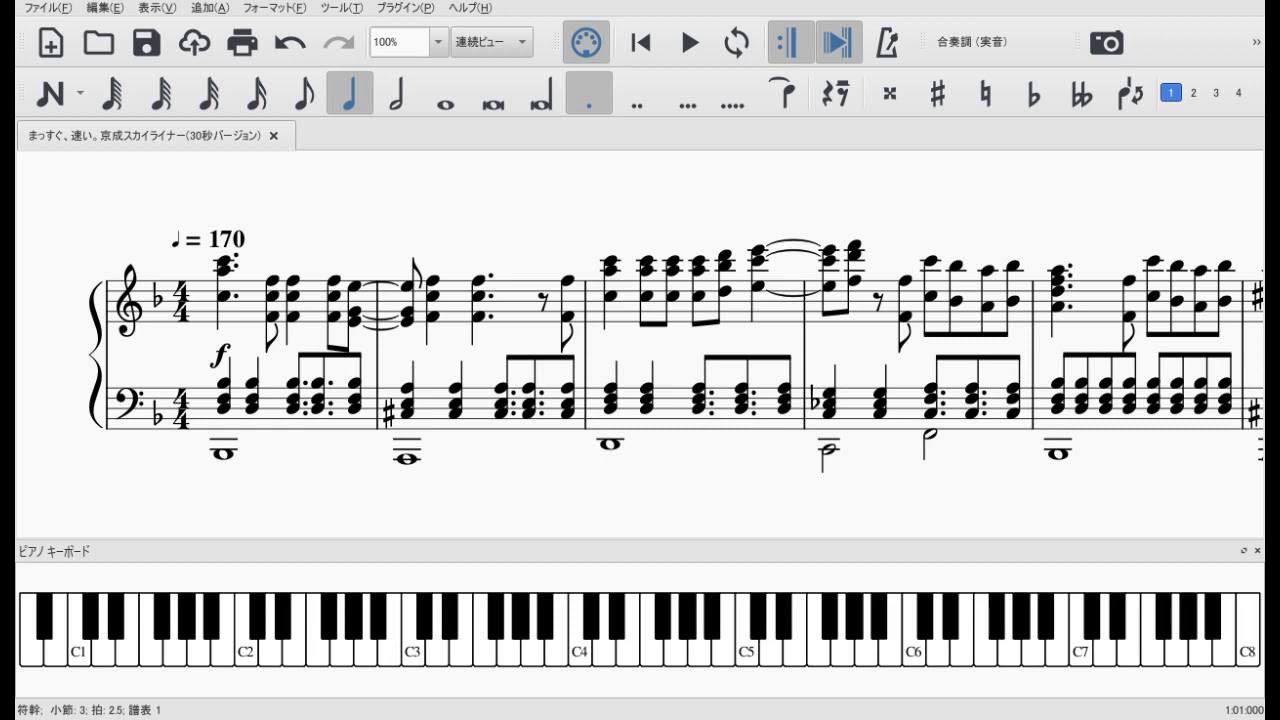Viewport: 1280px width, 720px height.
Task: Toggle the MIDI input button
Action: click(586, 43)
